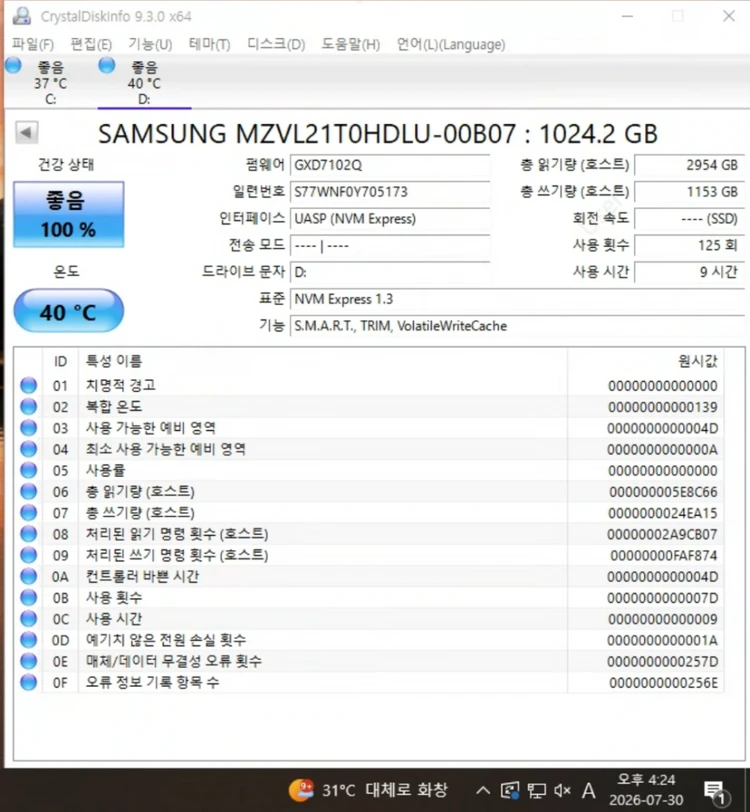Click status orb for 0F 오류 정보 기록 항목 수
This screenshot has width=750, height=812.
28,683
